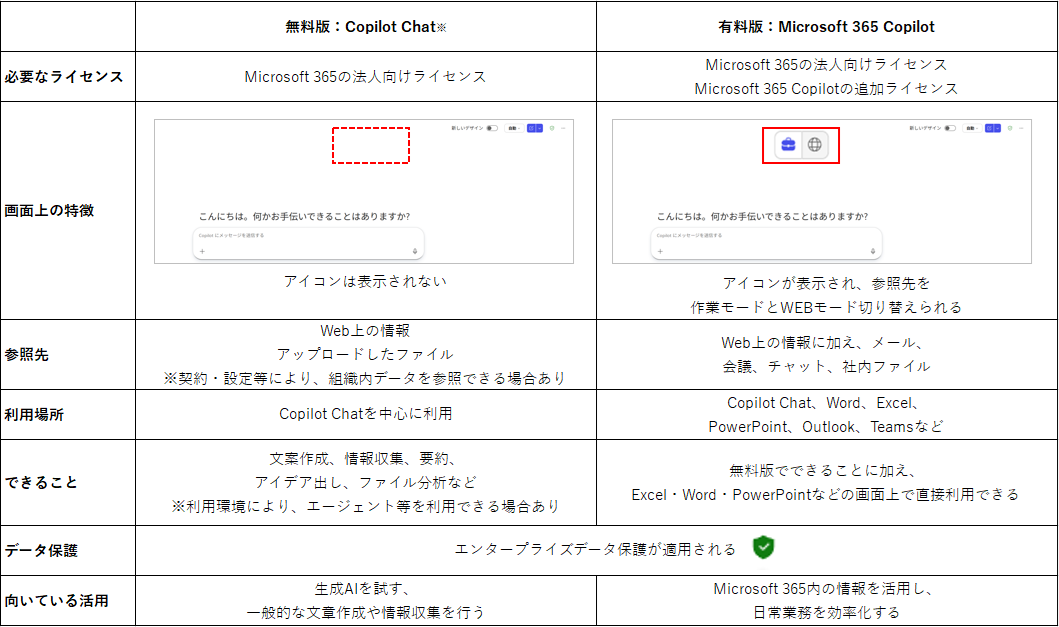
Task: Click the row label データ保護
Action: point(41,551)
